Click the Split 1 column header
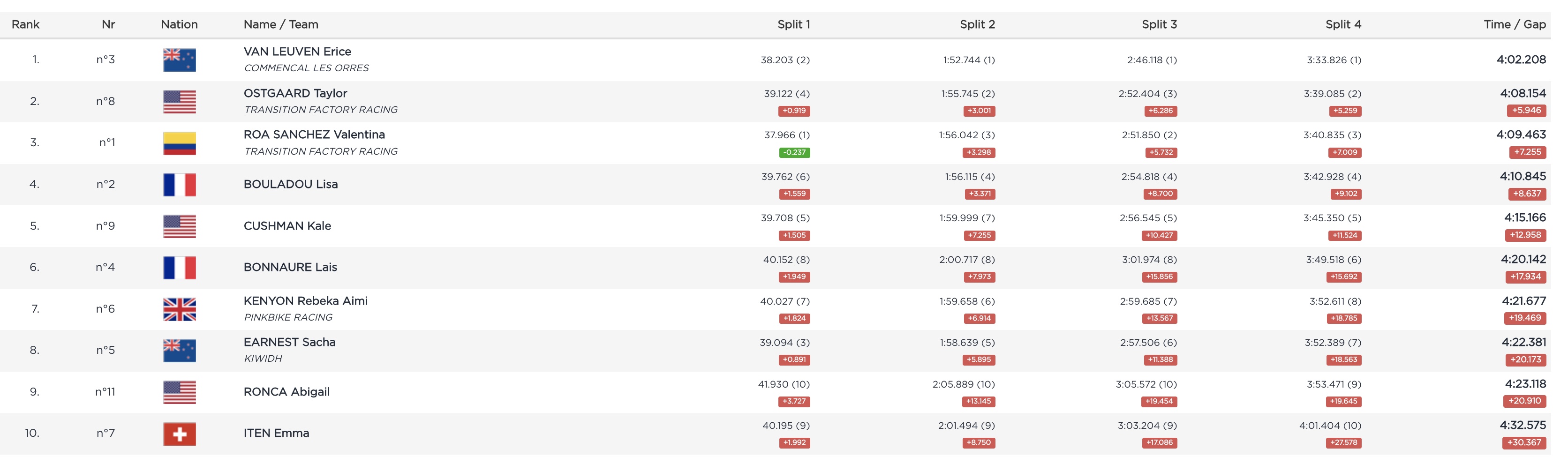The width and height of the screenshot is (1568, 464). (793, 24)
